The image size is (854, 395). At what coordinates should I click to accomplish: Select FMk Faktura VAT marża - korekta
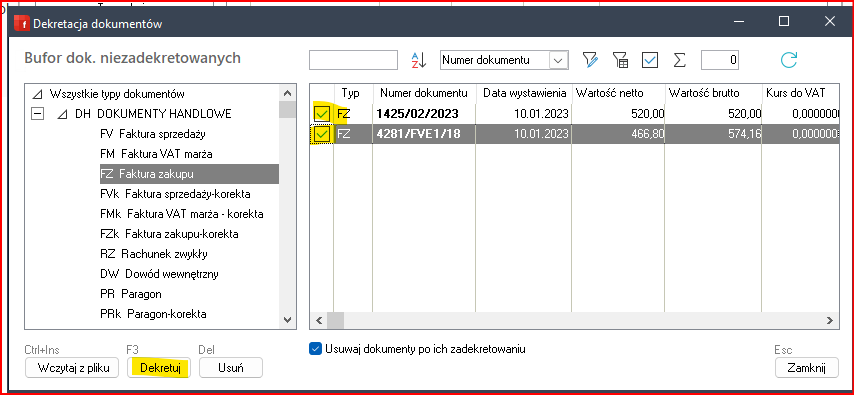point(182,214)
